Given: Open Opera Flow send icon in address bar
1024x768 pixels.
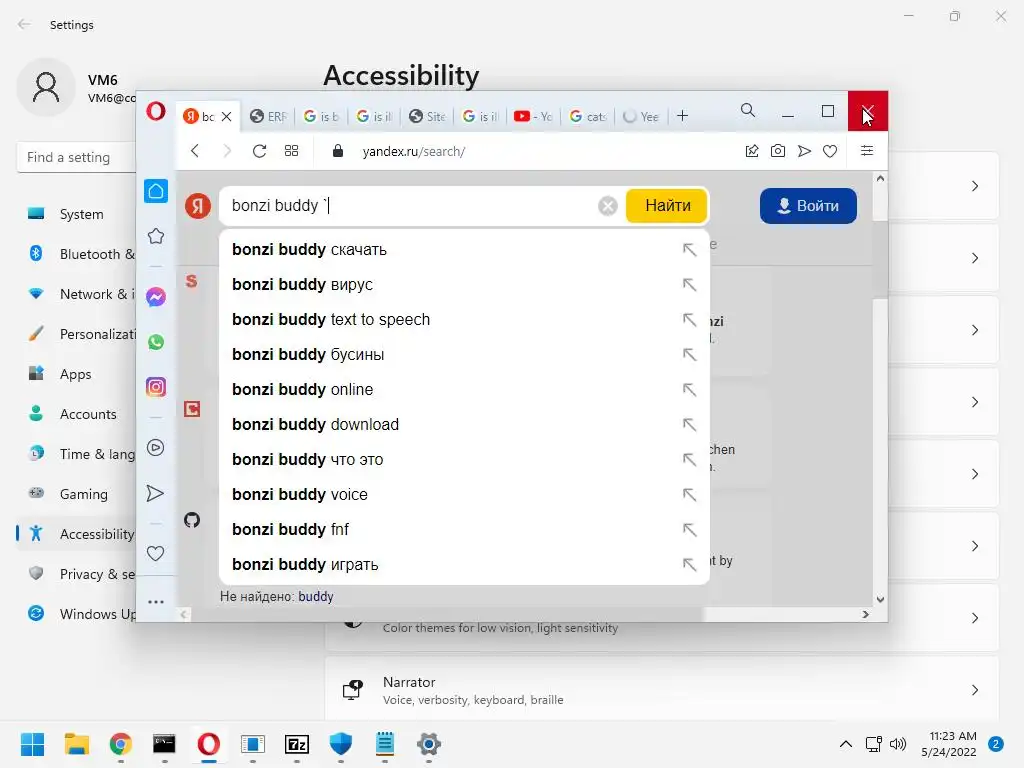Looking at the screenshot, I should tap(804, 151).
